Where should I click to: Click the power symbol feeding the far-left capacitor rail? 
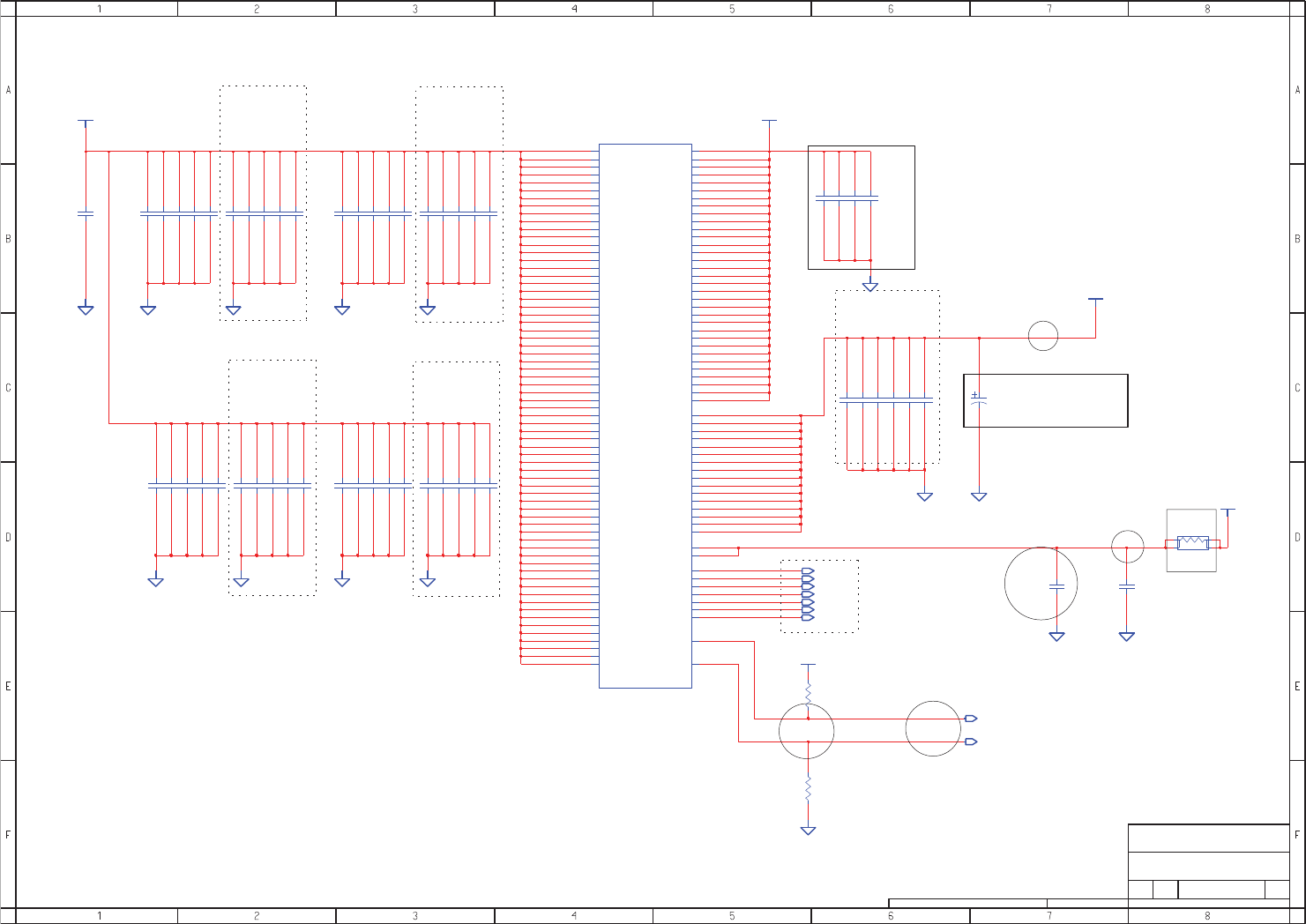pyautogui.click(x=86, y=123)
